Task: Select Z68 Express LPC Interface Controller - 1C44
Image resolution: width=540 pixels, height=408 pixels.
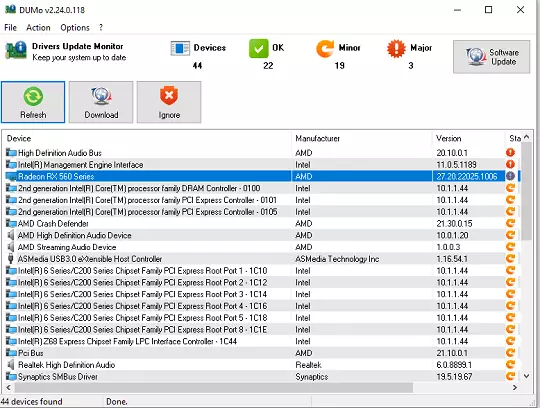Action: (x=262, y=341)
